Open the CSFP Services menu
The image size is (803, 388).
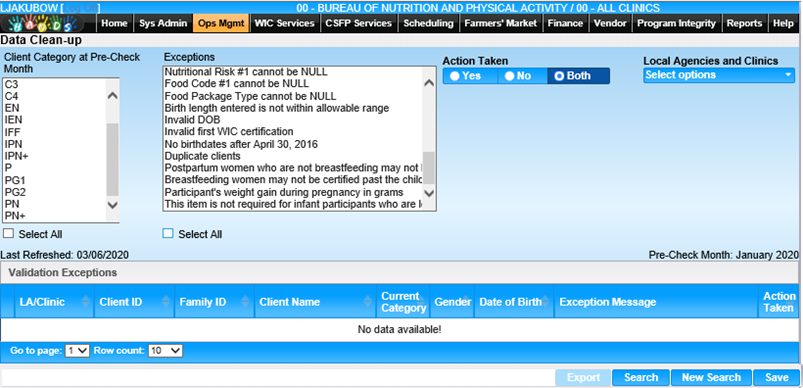358,24
